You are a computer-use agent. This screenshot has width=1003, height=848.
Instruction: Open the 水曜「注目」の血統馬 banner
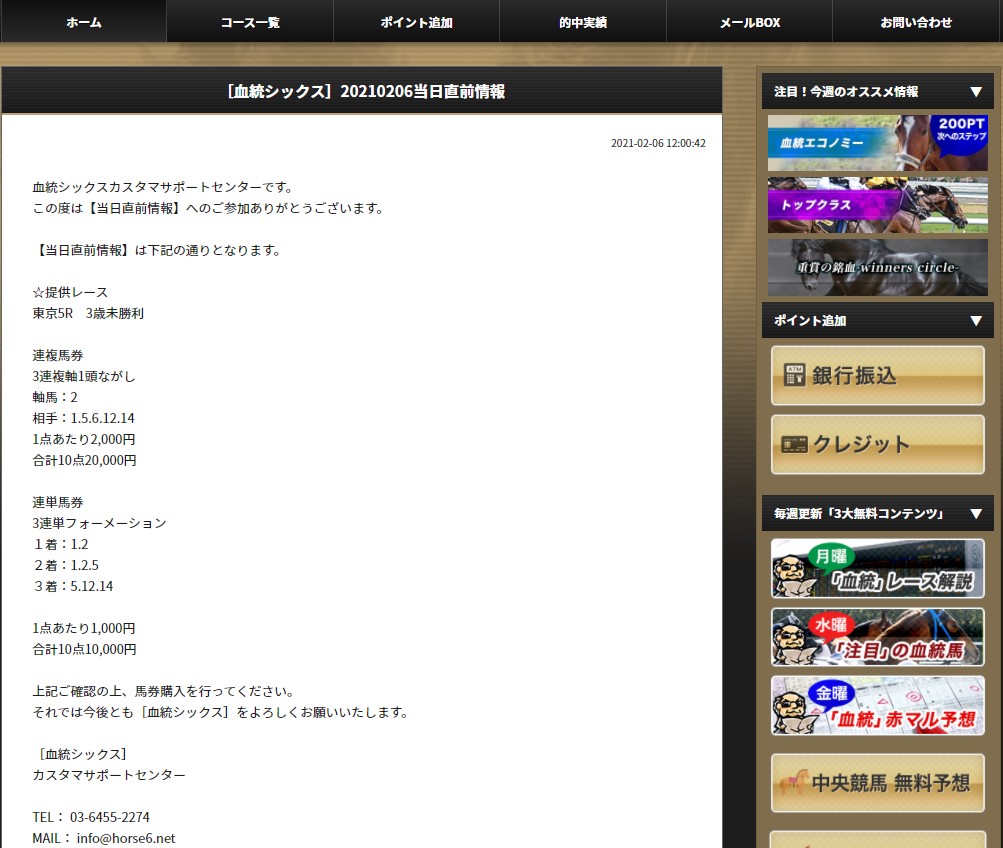[x=878, y=637]
